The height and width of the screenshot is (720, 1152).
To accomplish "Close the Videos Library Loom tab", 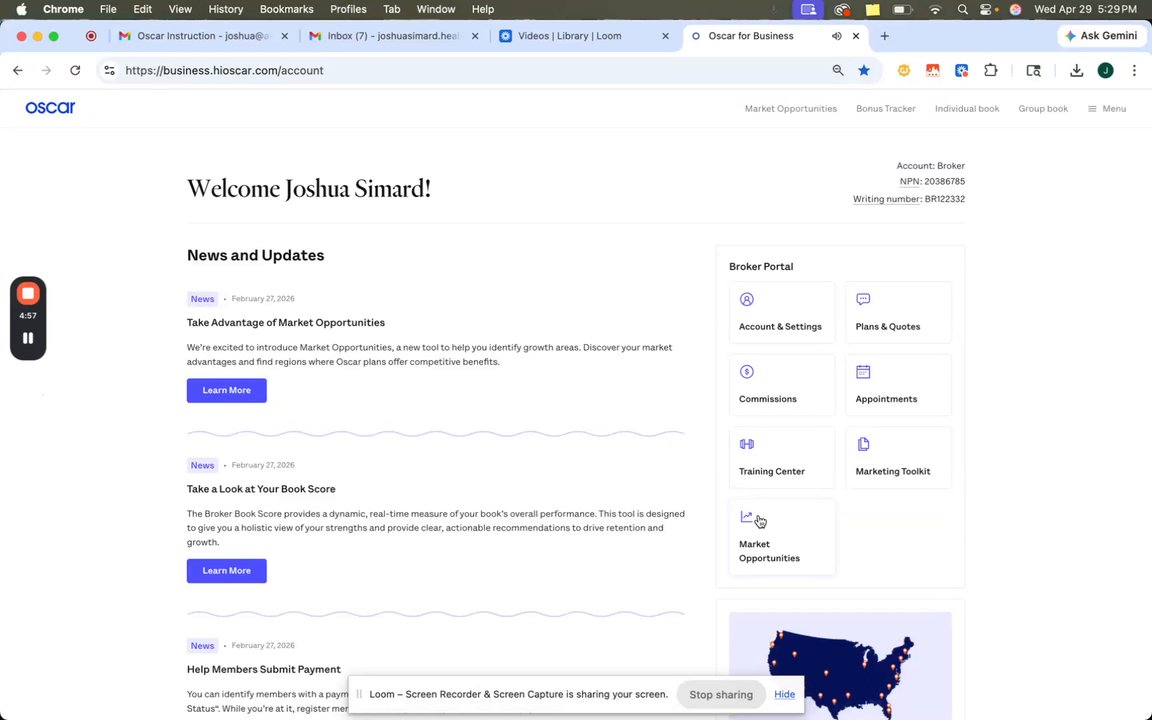I will (x=666, y=36).
